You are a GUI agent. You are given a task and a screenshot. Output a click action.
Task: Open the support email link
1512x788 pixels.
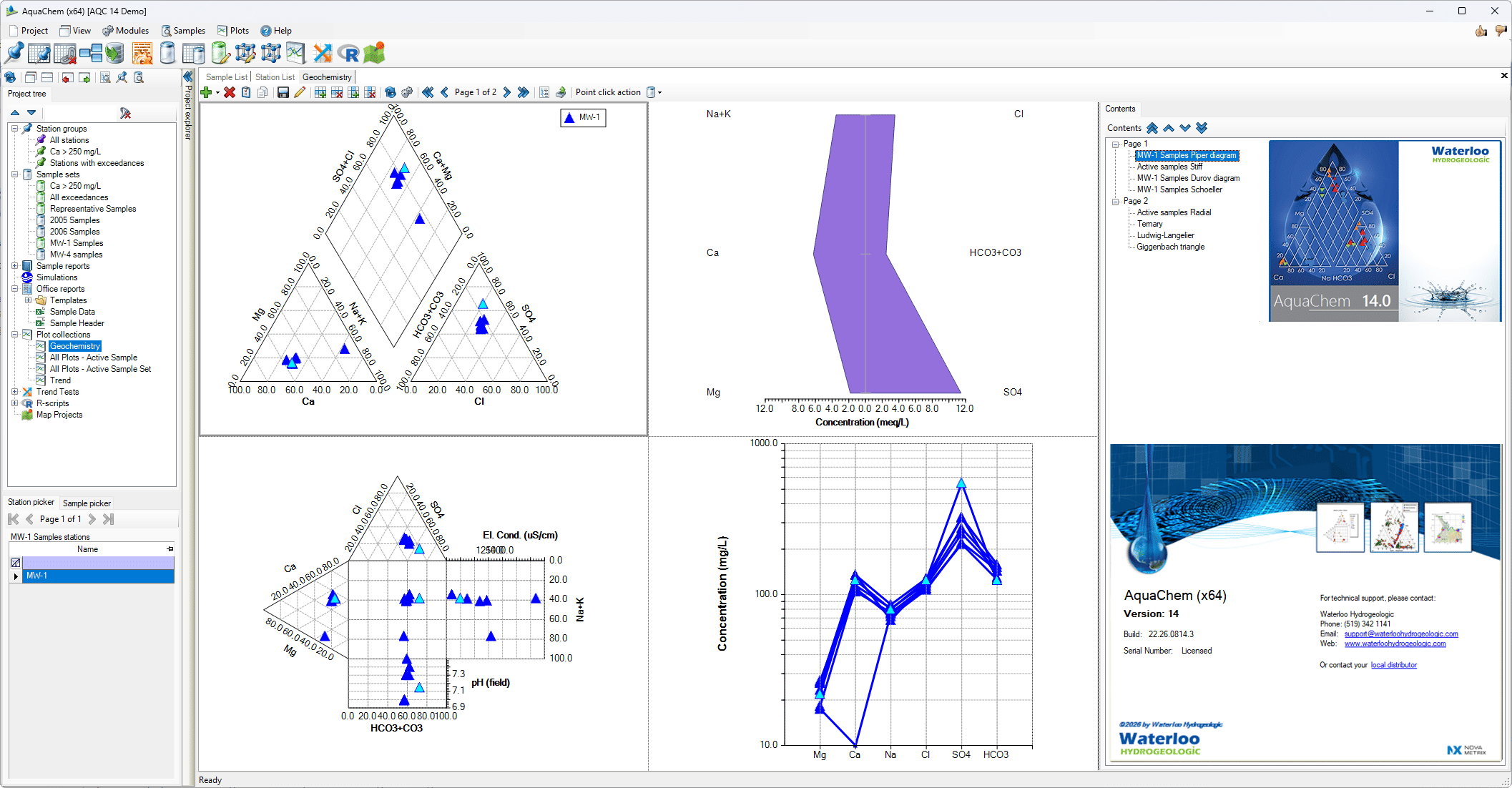1400,634
